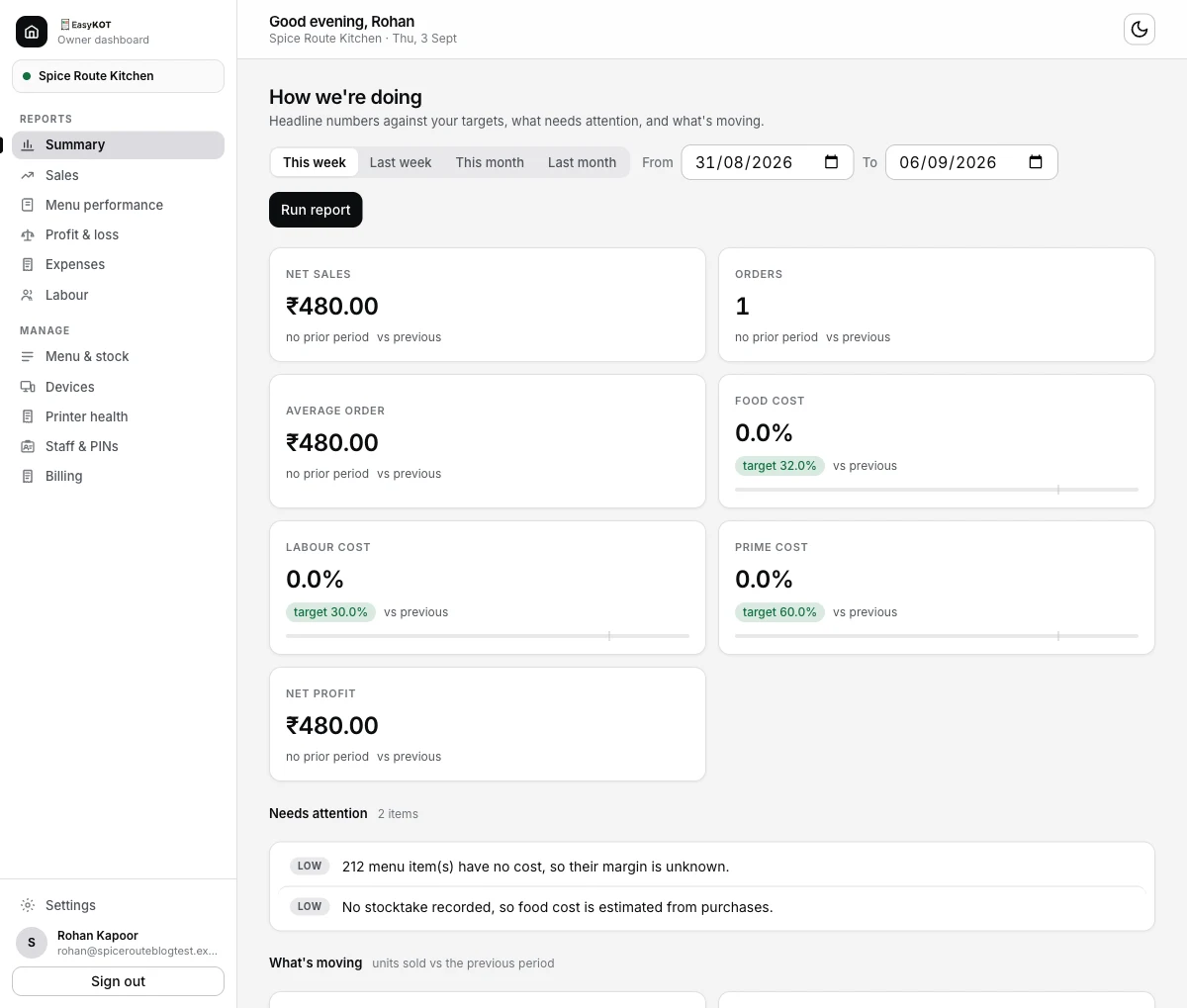Switch to Last month range
The image size is (1187, 1008).
tap(582, 162)
